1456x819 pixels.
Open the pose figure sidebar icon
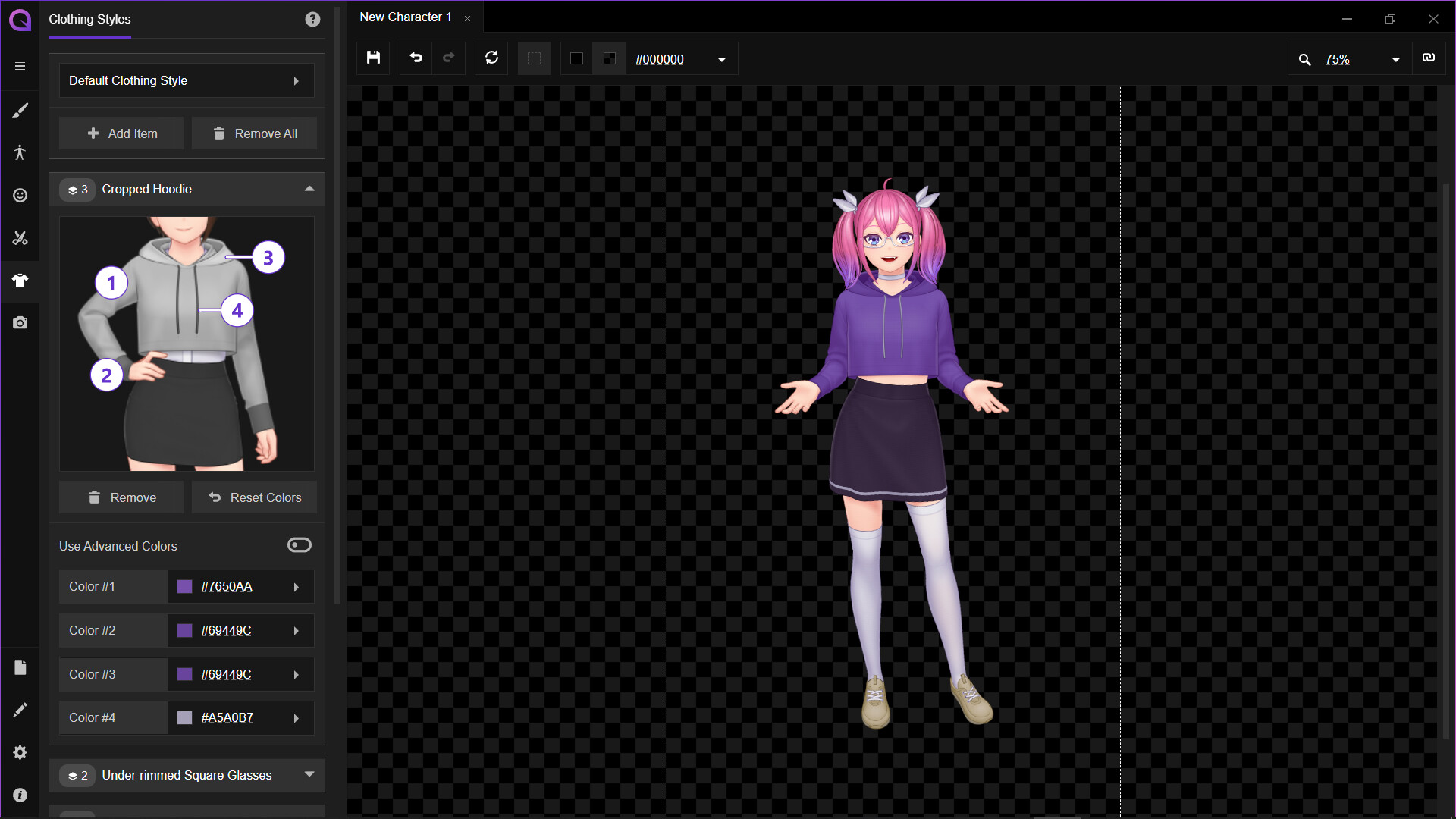[20, 152]
